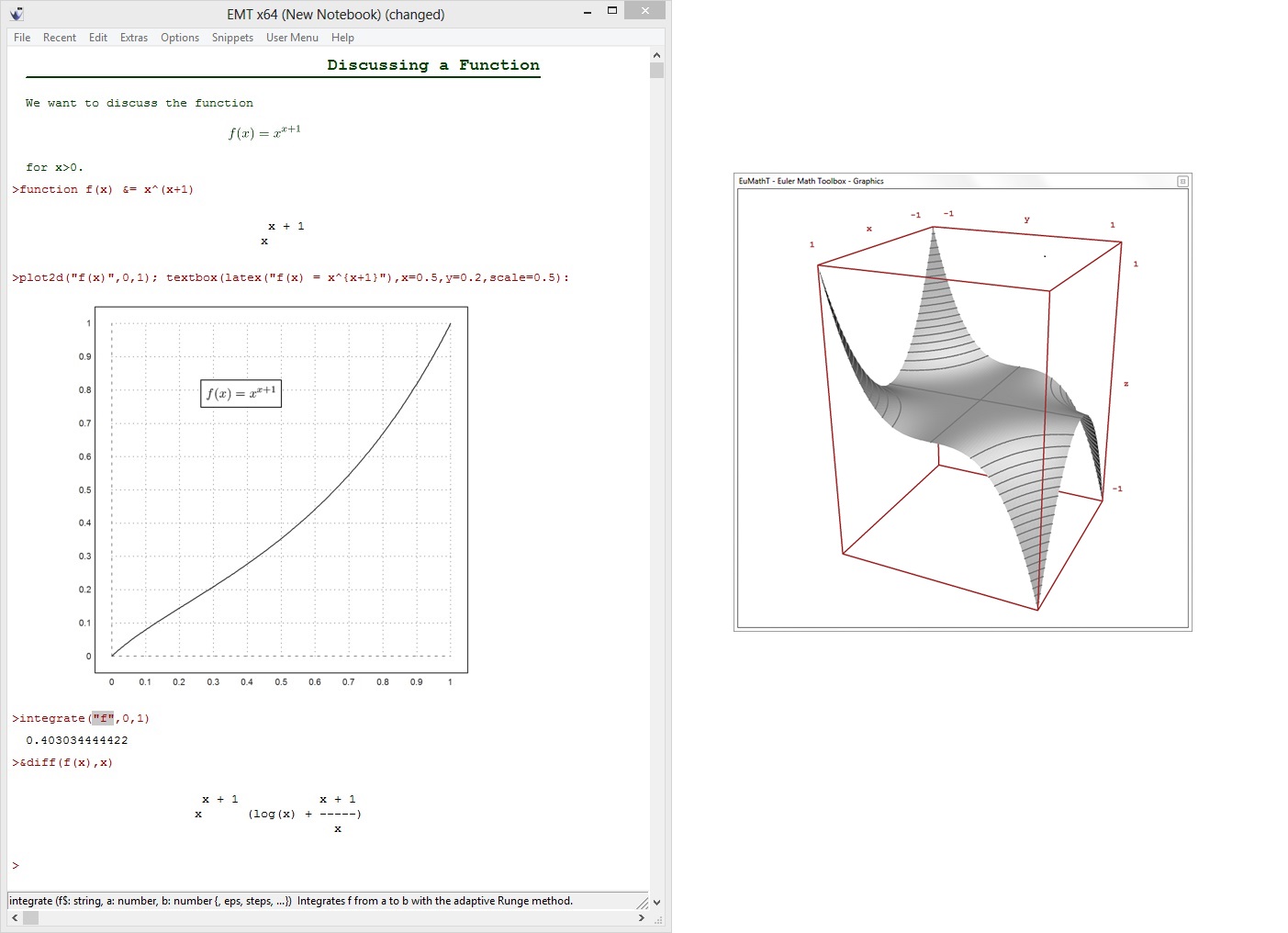Screen dimensions: 1288x933
Task: Click the 'integrate("f",0,1)' command line
Action: 81,718
